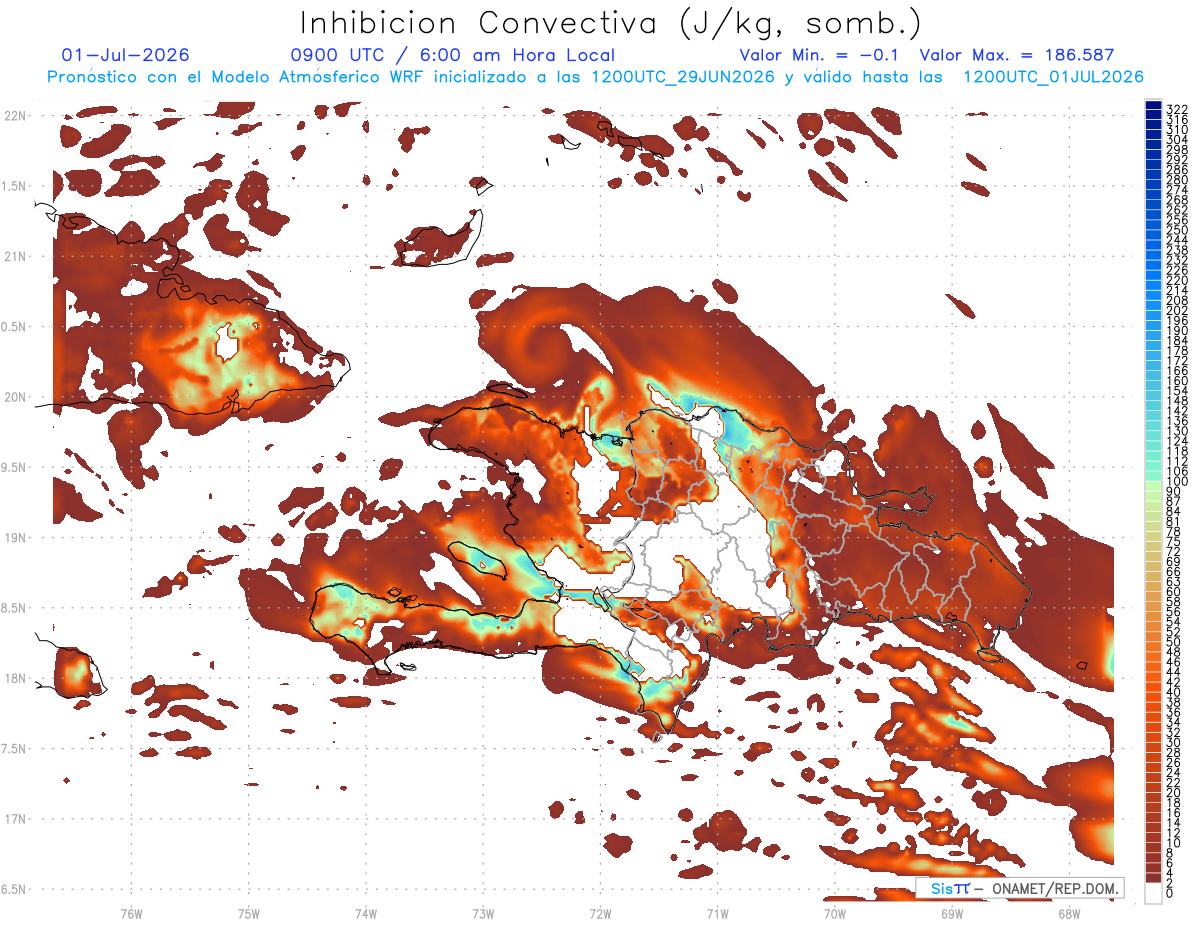Screen dimensions: 1200x927
Task: Click the 'Valor Max. = 186.587' readout
Action: click(x=1016, y=56)
